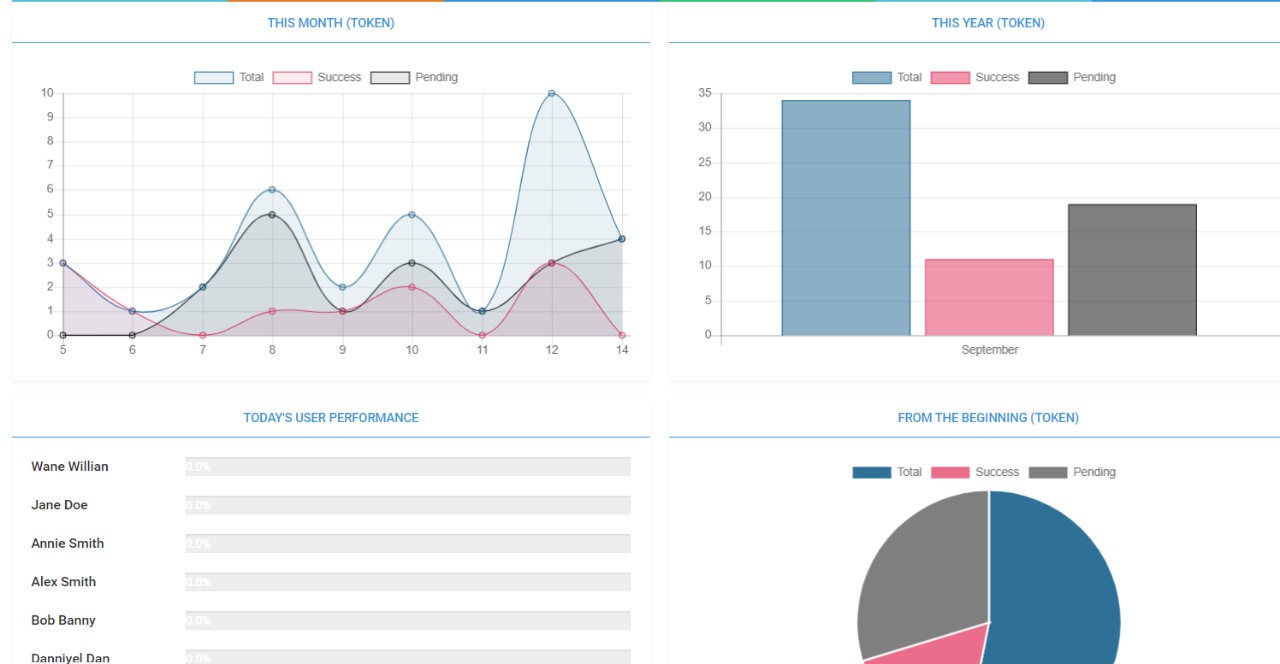This screenshot has width=1280, height=664.
Task: Toggle Success legend in From The Beginning chart
Action: (x=975, y=473)
